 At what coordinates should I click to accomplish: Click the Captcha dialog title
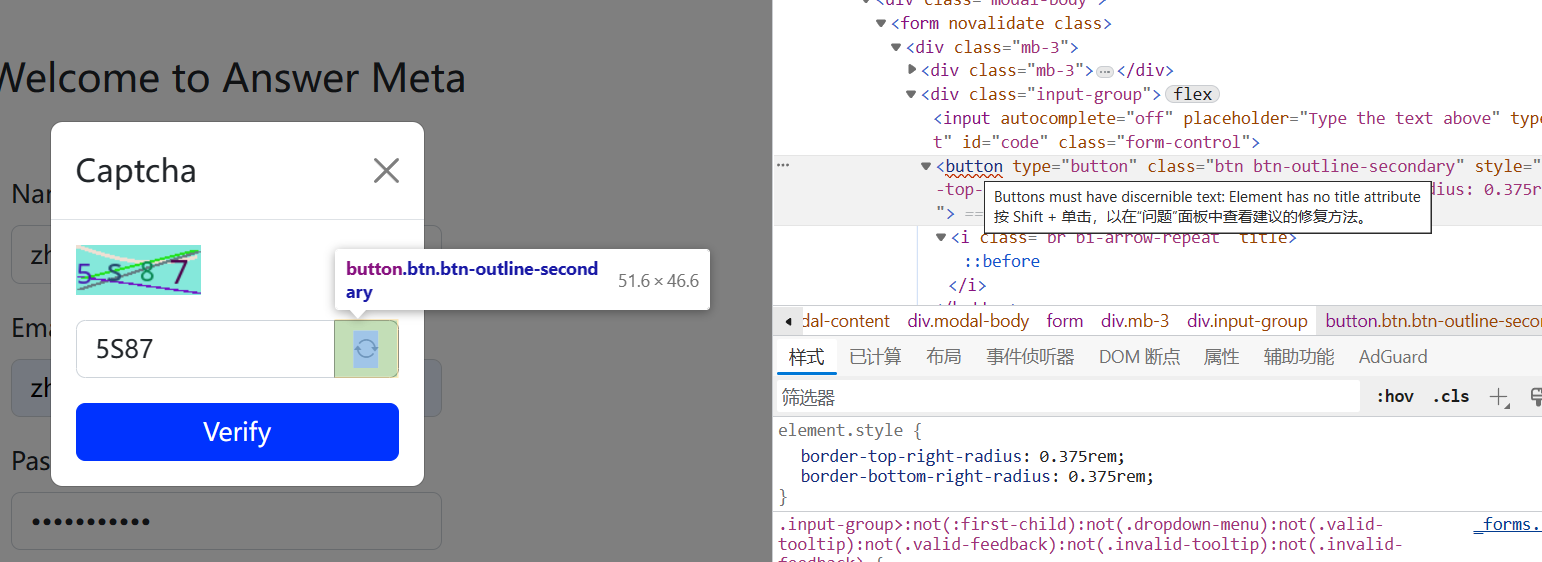(136, 171)
